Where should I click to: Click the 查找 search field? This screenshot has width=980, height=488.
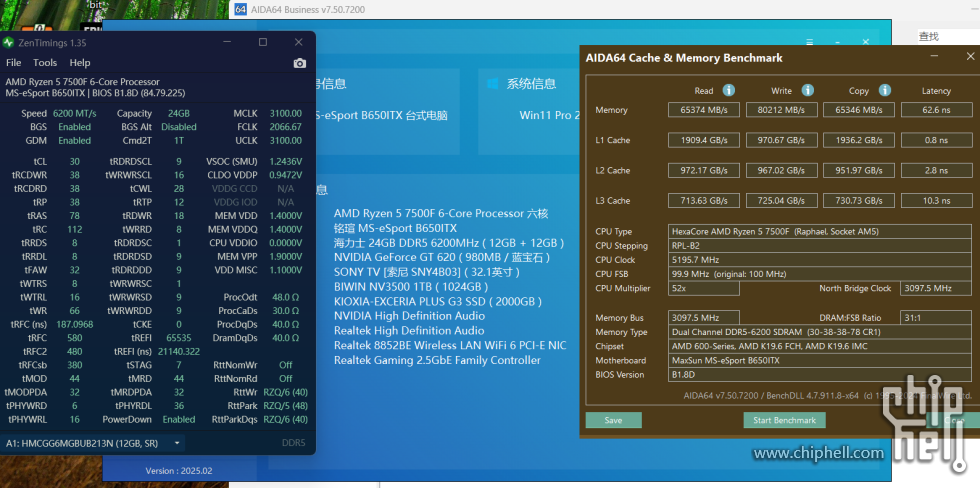pos(948,37)
